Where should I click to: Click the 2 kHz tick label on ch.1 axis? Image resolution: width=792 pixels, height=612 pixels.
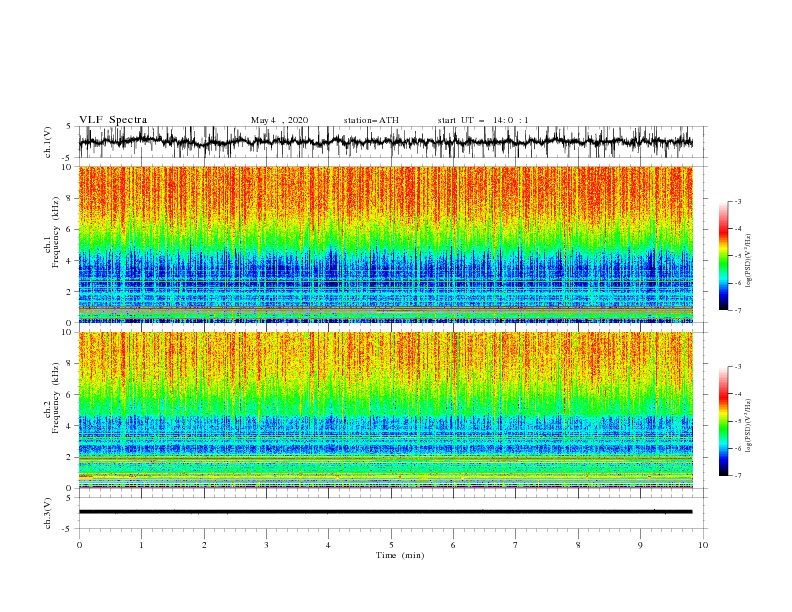tap(70, 292)
